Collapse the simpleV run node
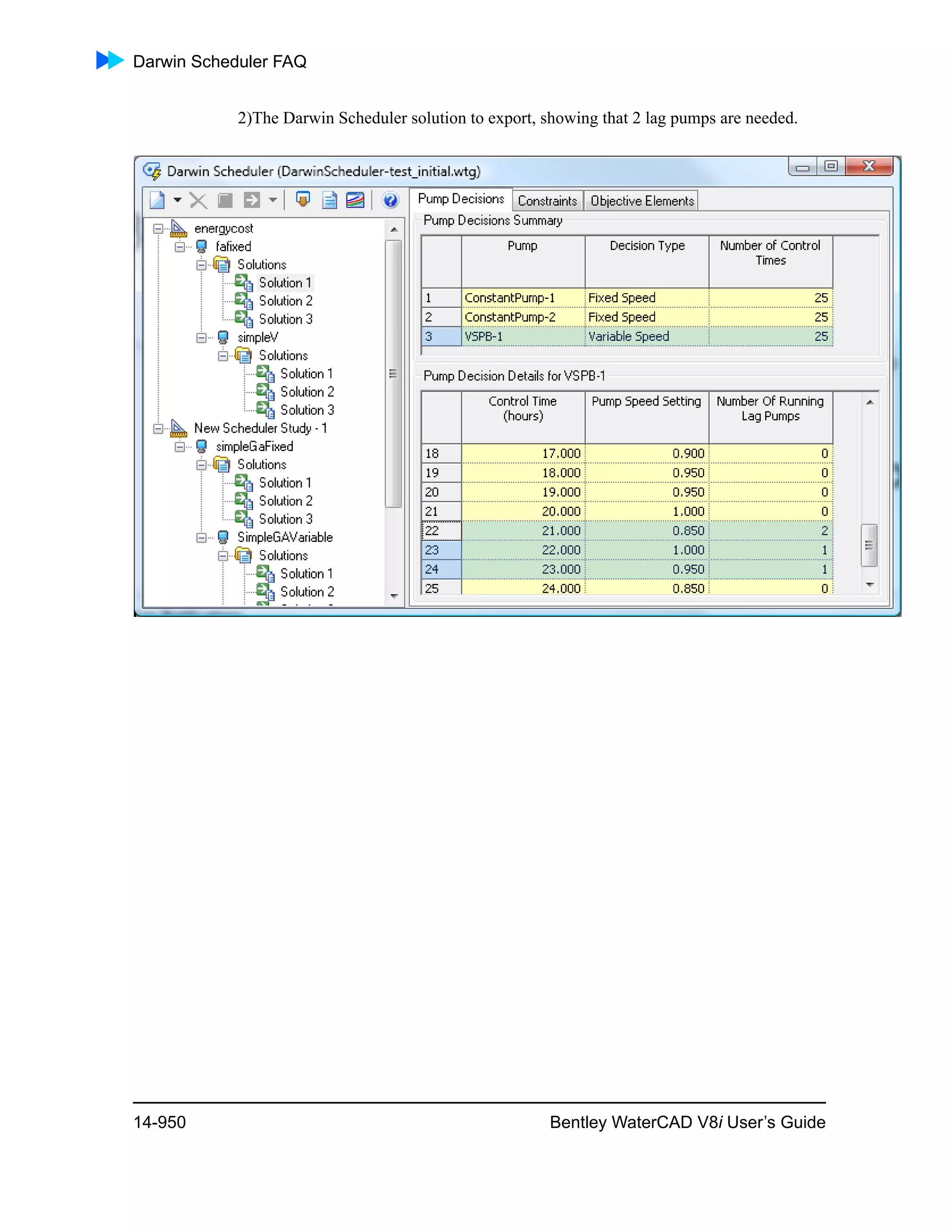This screenshot has width=952, height=1232. [201, 338]
